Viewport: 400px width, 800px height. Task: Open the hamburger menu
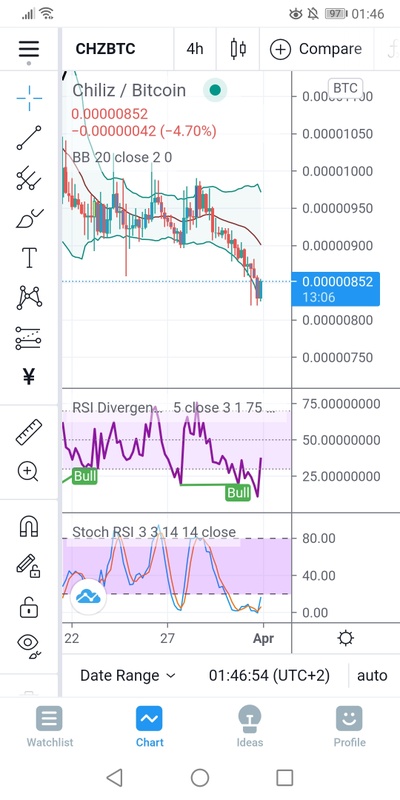[29, 49]
